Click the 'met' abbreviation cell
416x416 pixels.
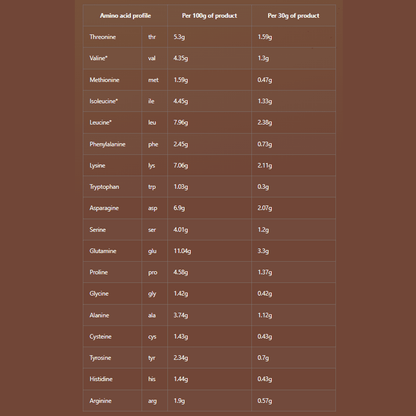[x=154, y=80]
